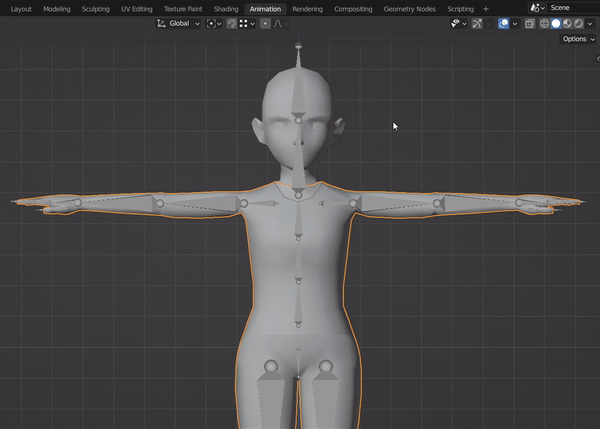Click the add workspace plus icon
The height and width of the screenshot is (429, 600).
coord(486,9)
